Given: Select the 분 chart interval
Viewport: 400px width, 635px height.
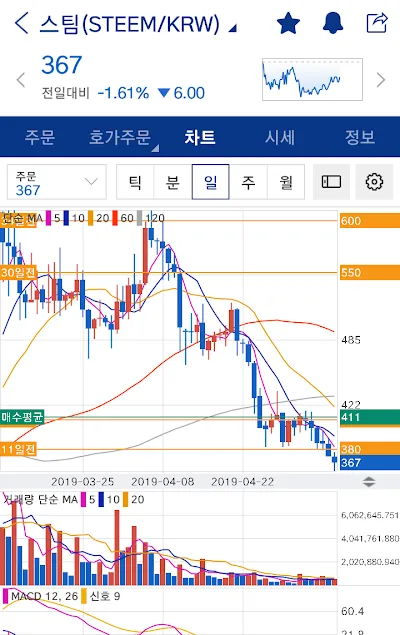Looking at the screenshot, I should pyautogui.click(x=173, y=182).
